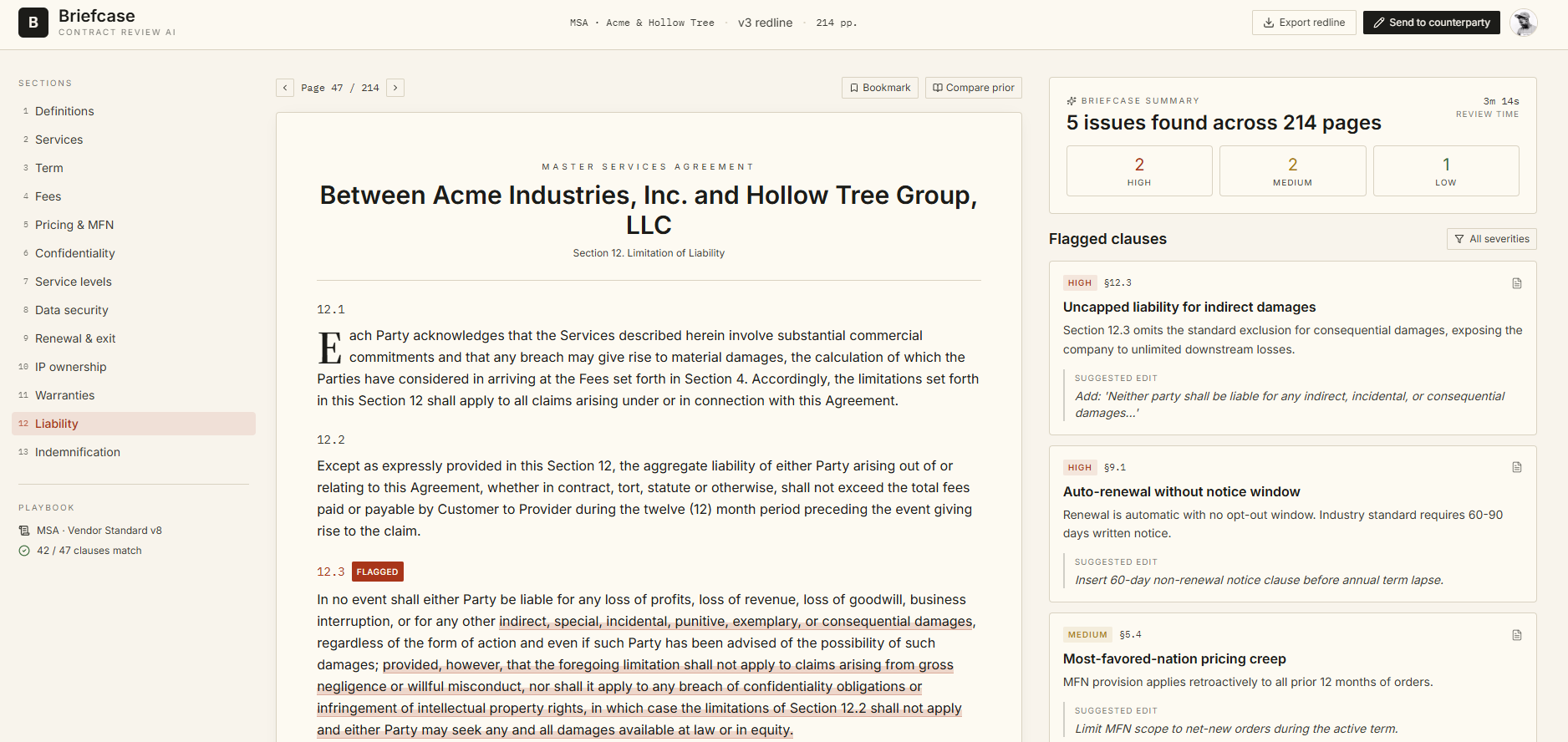
Task: Go to next page arrow
Action: coord(395,88)
